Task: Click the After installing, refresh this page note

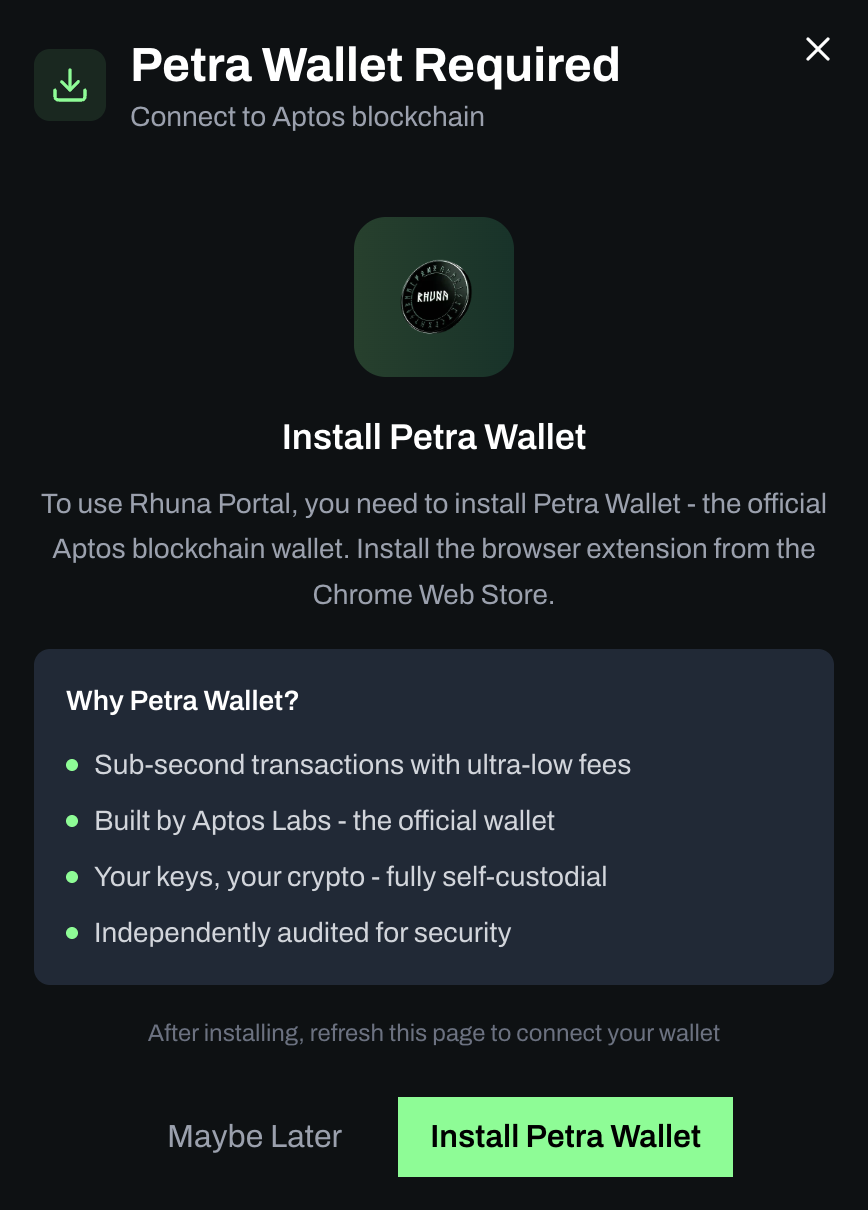Action: click(434, 1033)
